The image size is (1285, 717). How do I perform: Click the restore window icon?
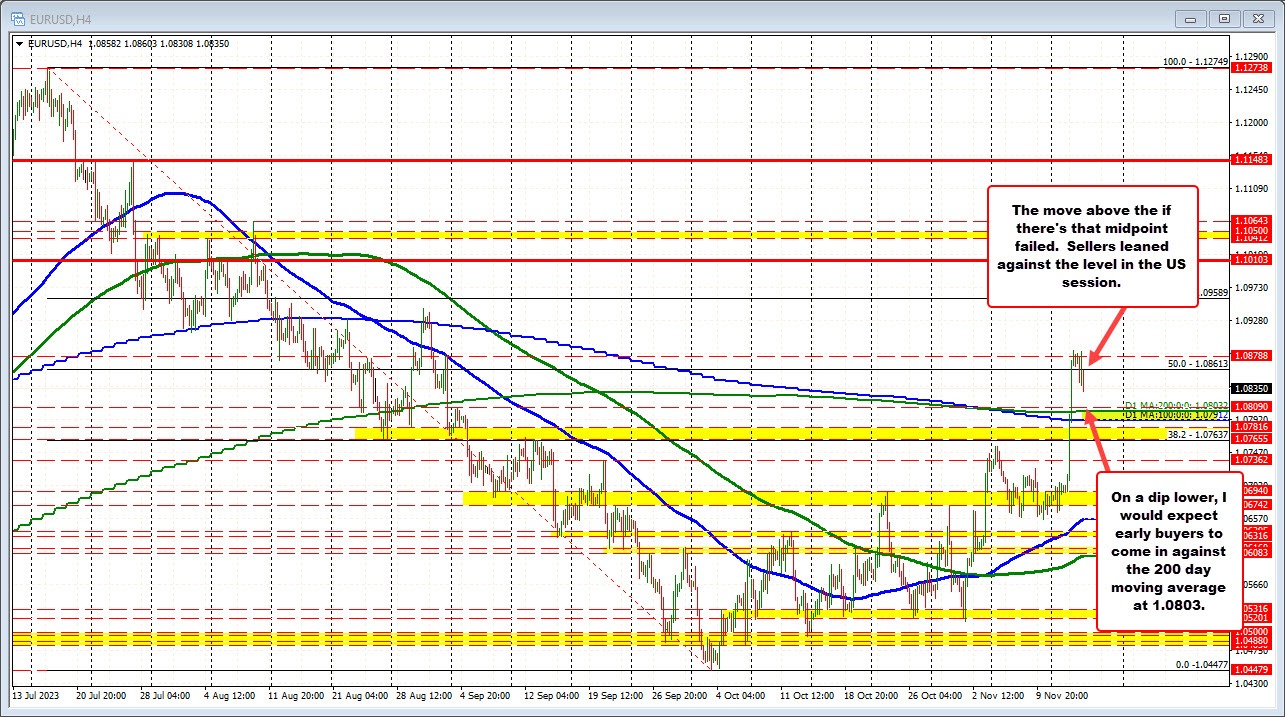[1223, 18]
